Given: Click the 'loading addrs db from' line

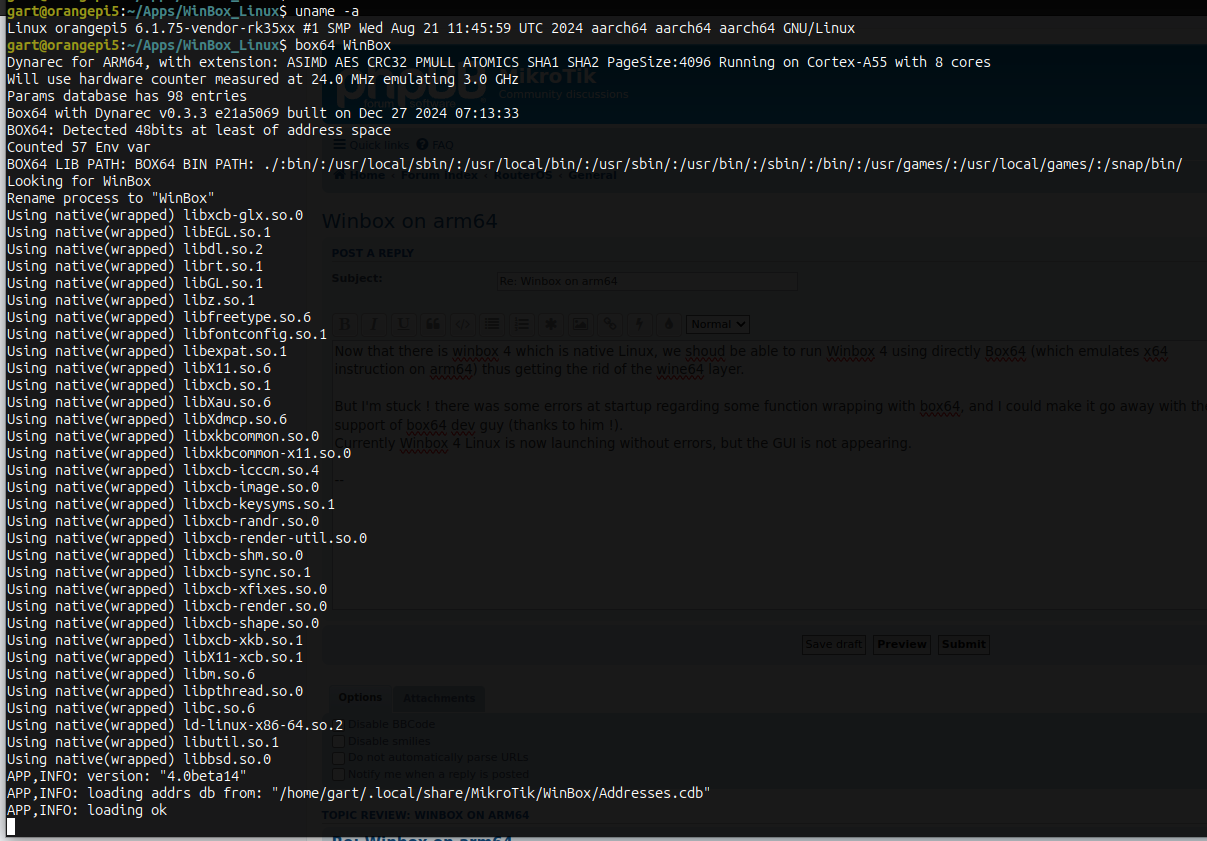Looking at the screenshot, I should pos(359,793).
